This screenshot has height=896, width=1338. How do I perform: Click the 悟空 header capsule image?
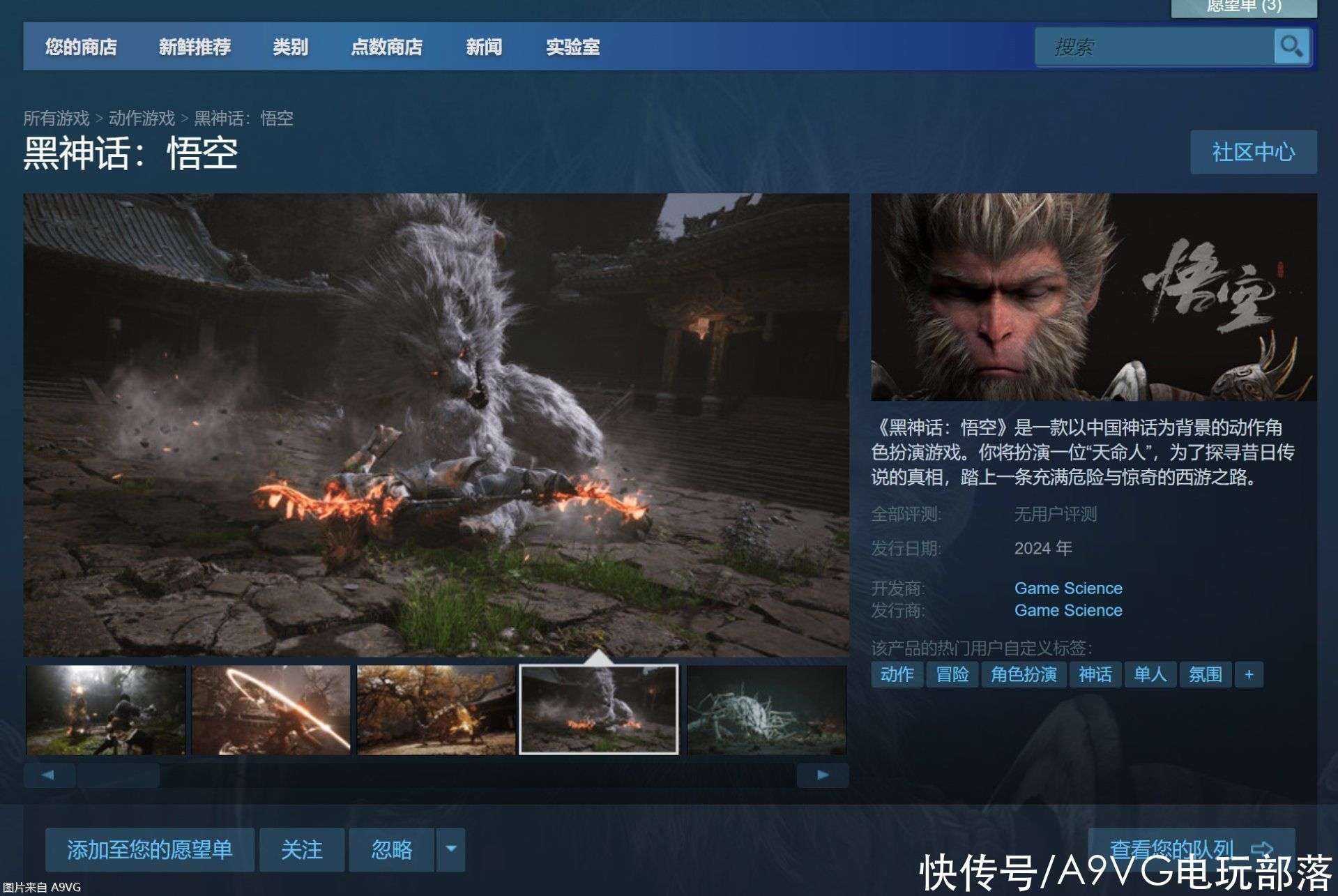1094,297
